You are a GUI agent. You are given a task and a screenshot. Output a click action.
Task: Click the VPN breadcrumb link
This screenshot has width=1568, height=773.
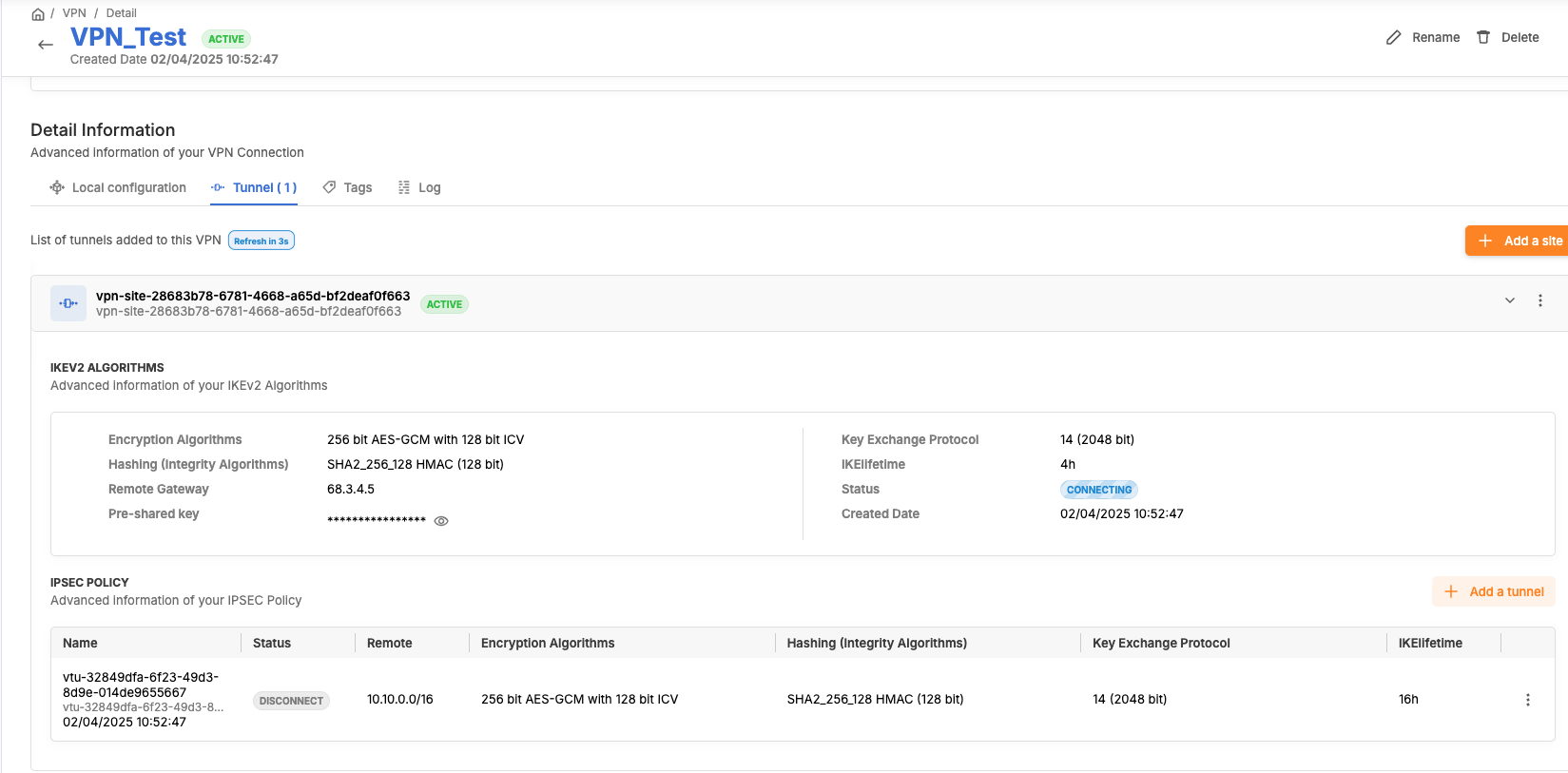tap(74, 13)
